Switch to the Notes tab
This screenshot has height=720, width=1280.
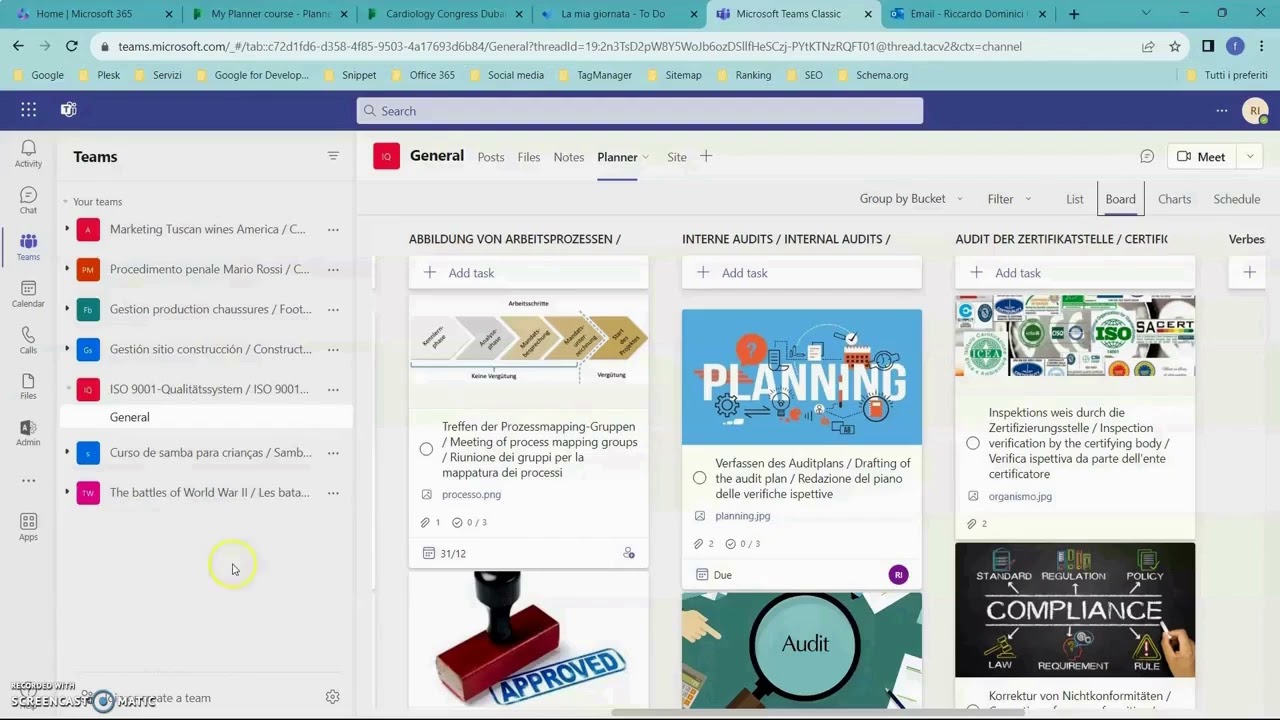(x=569, y=157)
